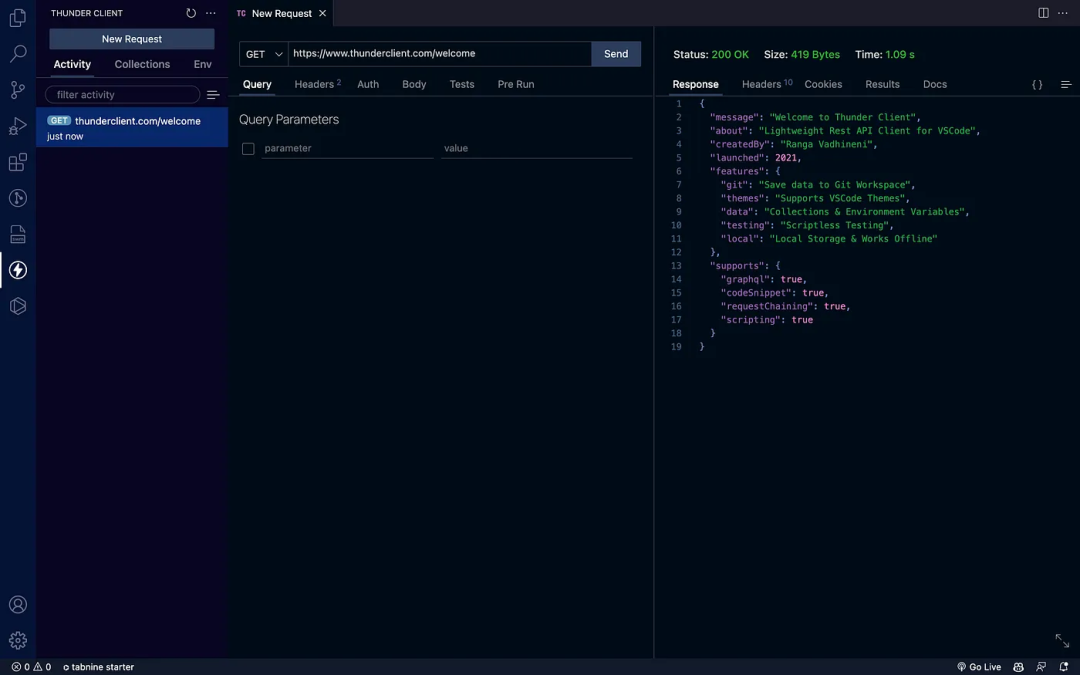Click the response formatting braces icon
1080x675 pixels.
pyautogui.click(x=1037, y=84)
